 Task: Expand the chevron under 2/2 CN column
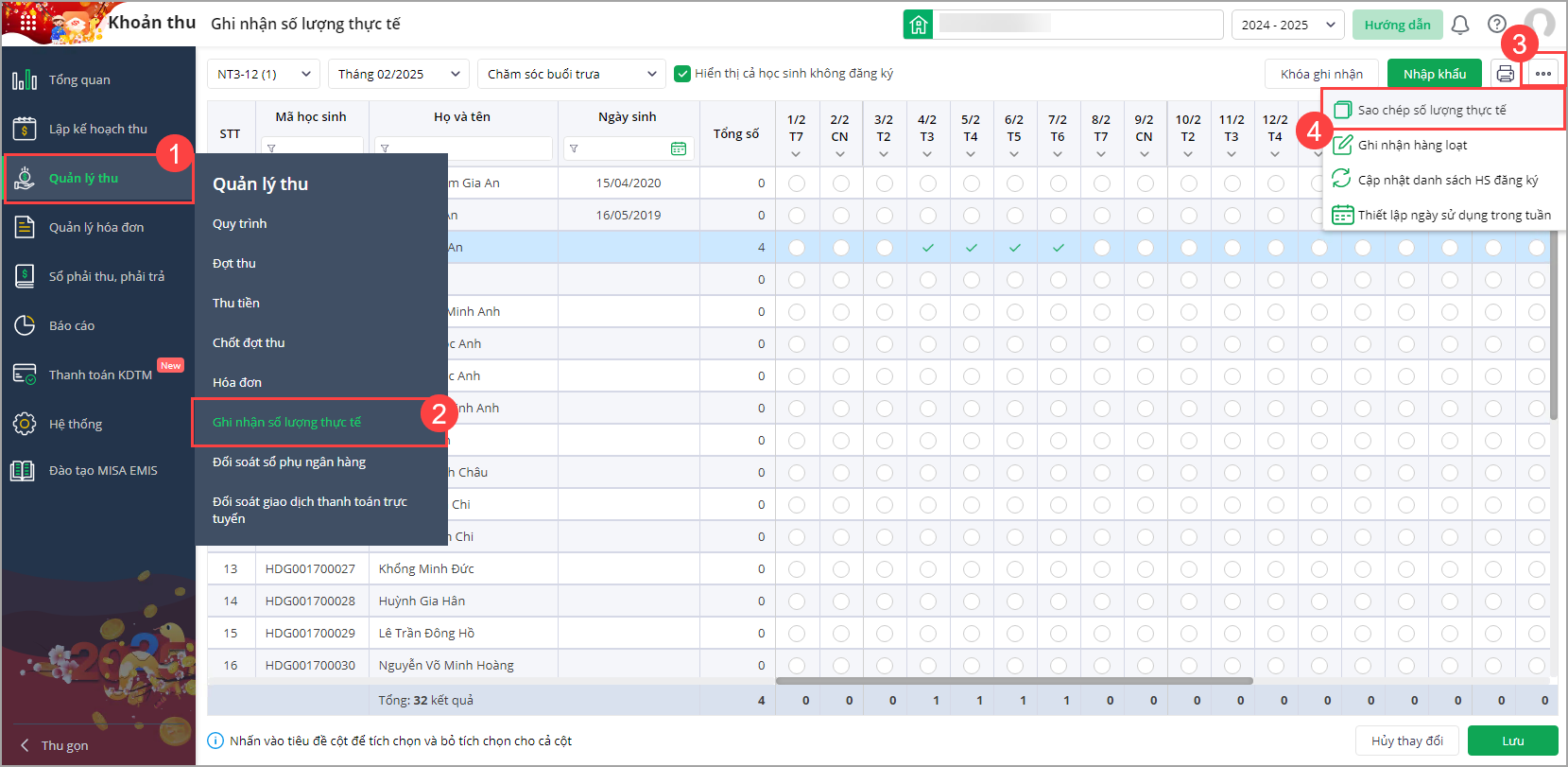[840, 154]
